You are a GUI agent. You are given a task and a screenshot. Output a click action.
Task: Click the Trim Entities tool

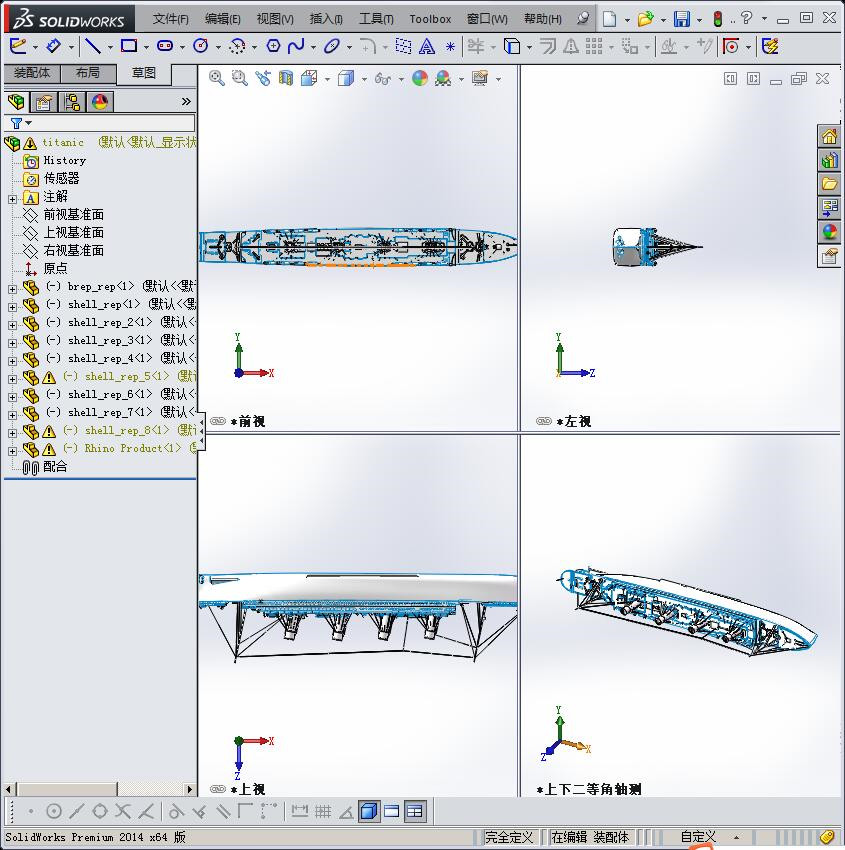(475, 46)
